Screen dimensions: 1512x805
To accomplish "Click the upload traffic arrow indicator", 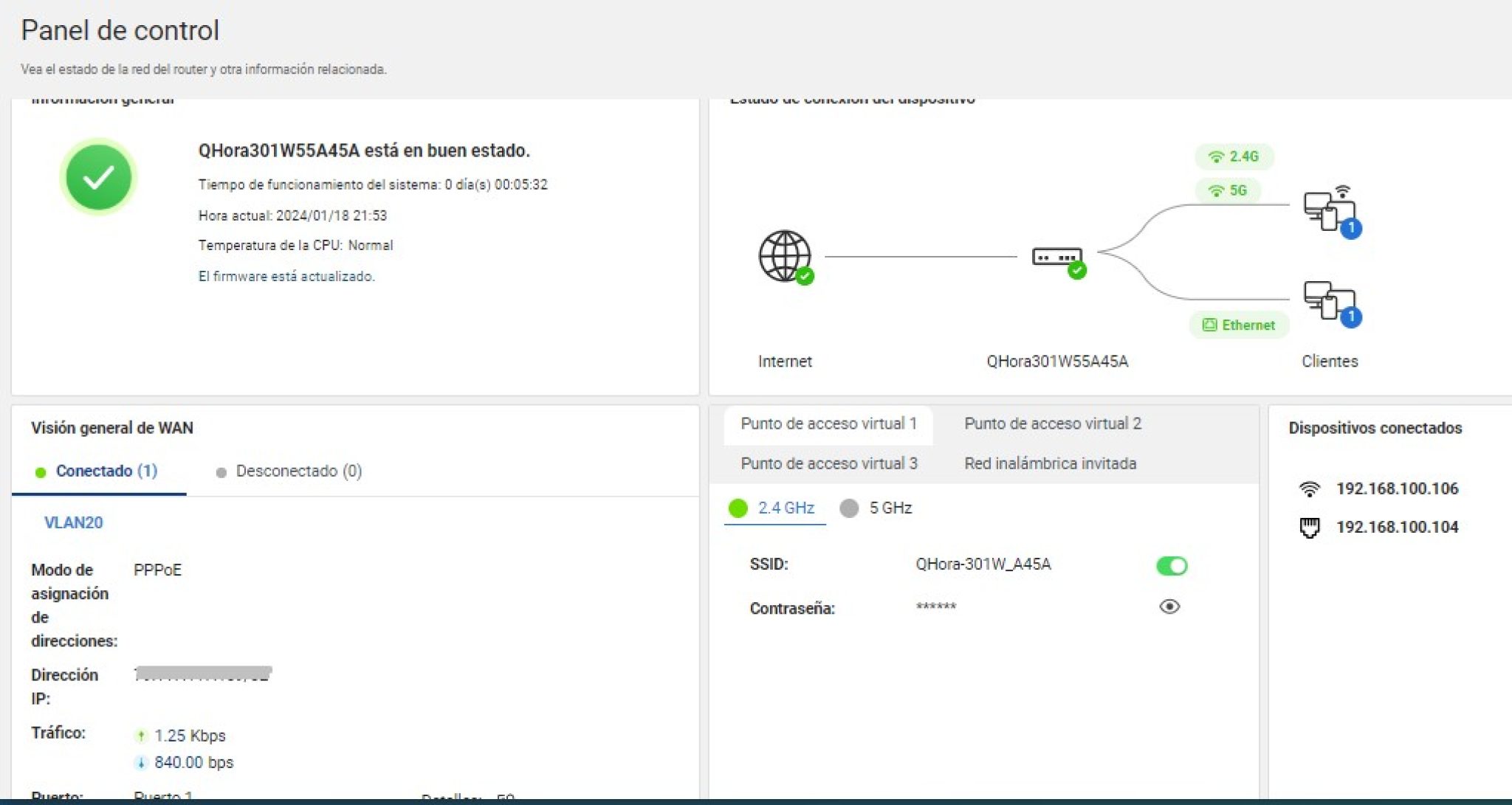I will click(x=142, y=735).
